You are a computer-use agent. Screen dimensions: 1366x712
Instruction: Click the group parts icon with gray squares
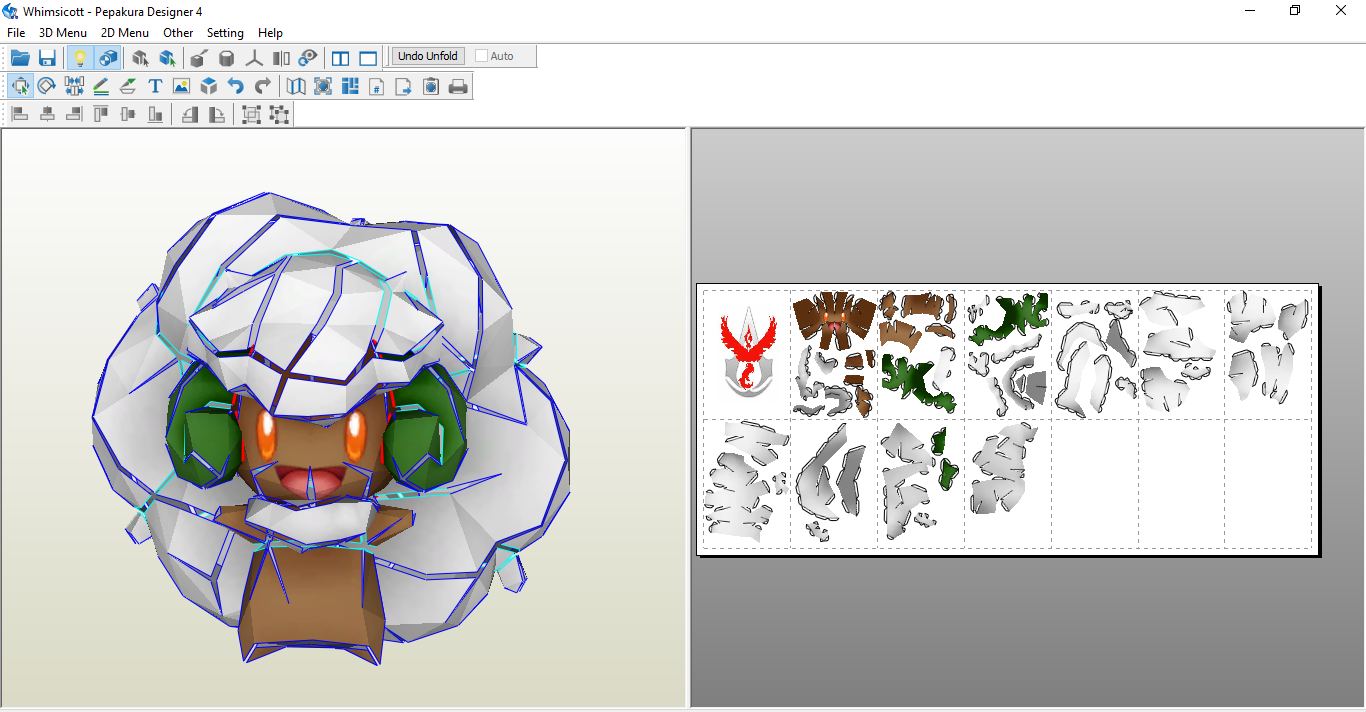pos(251,114)
